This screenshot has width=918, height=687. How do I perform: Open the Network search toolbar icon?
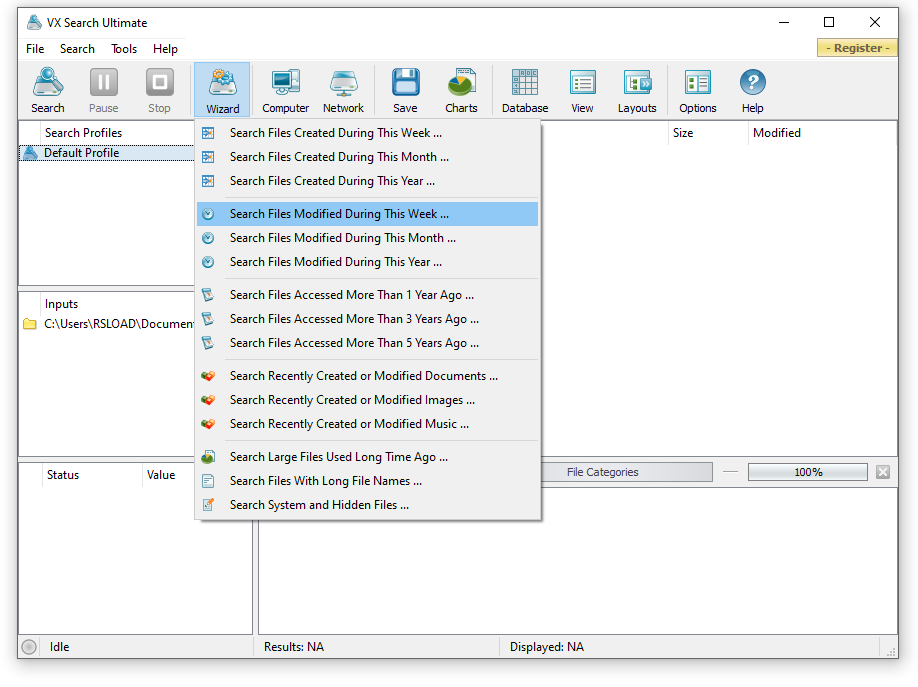pyautogui.click(x=343, y=90)
